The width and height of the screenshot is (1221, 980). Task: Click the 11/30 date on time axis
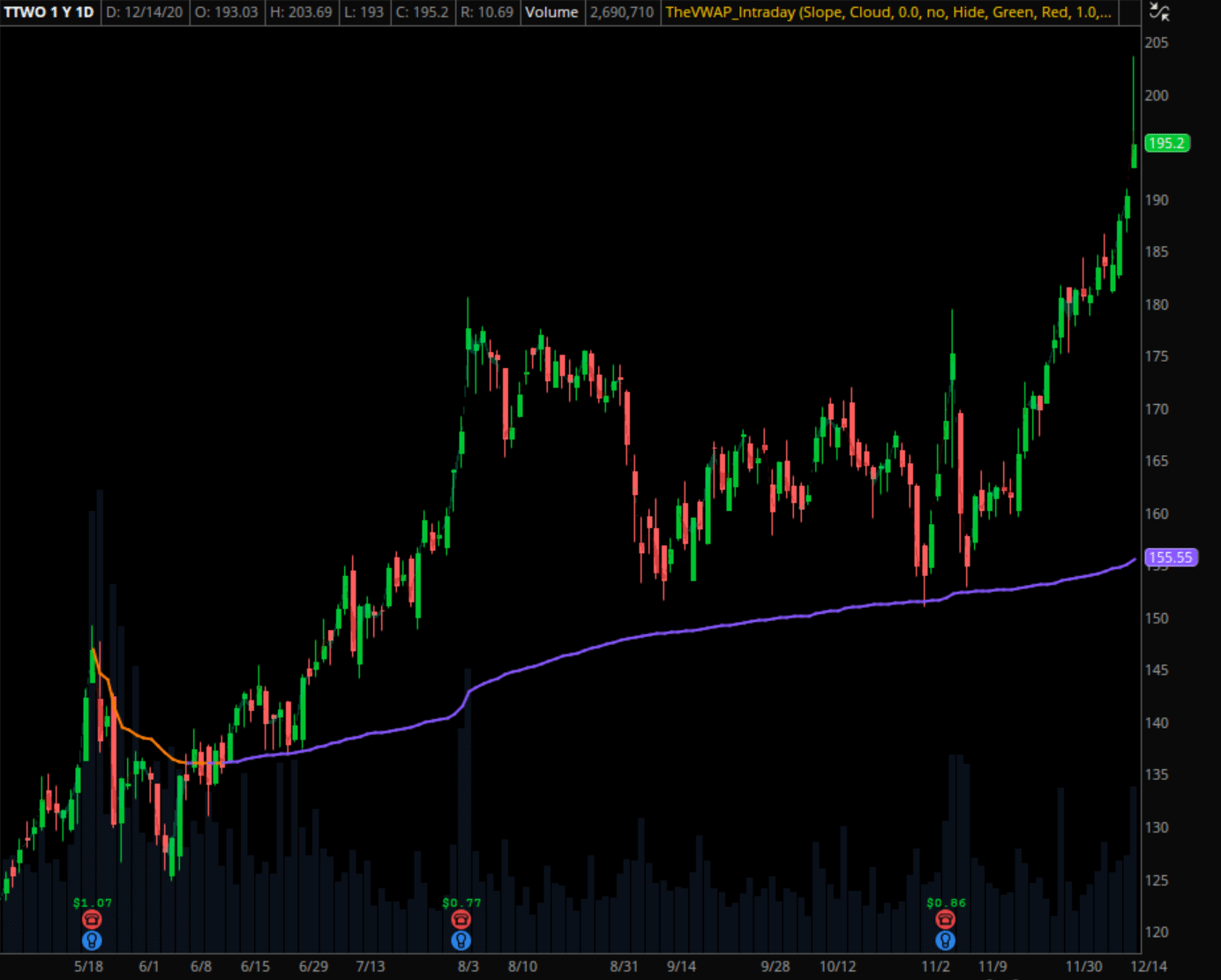1084,966
